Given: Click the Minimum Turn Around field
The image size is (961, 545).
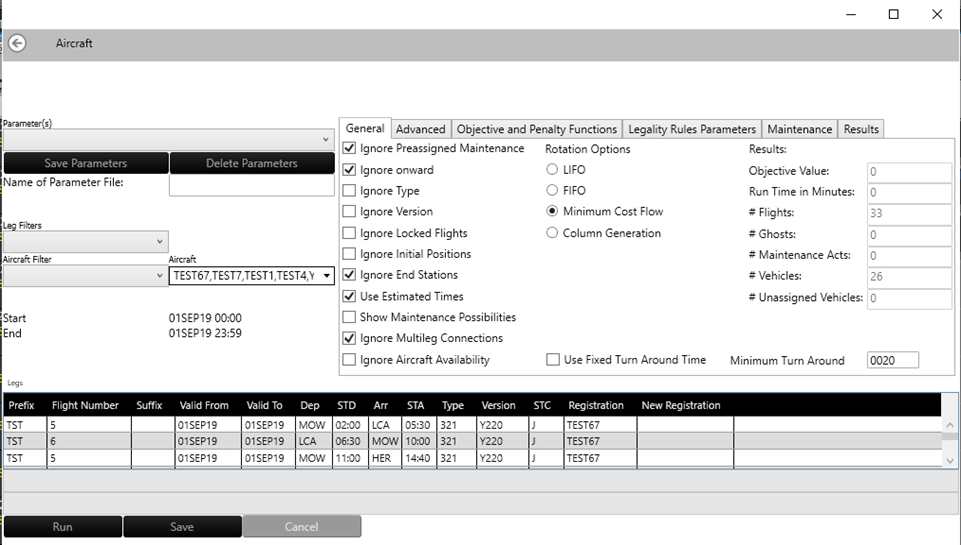Looking at the screenshot, I should (893, 360).
